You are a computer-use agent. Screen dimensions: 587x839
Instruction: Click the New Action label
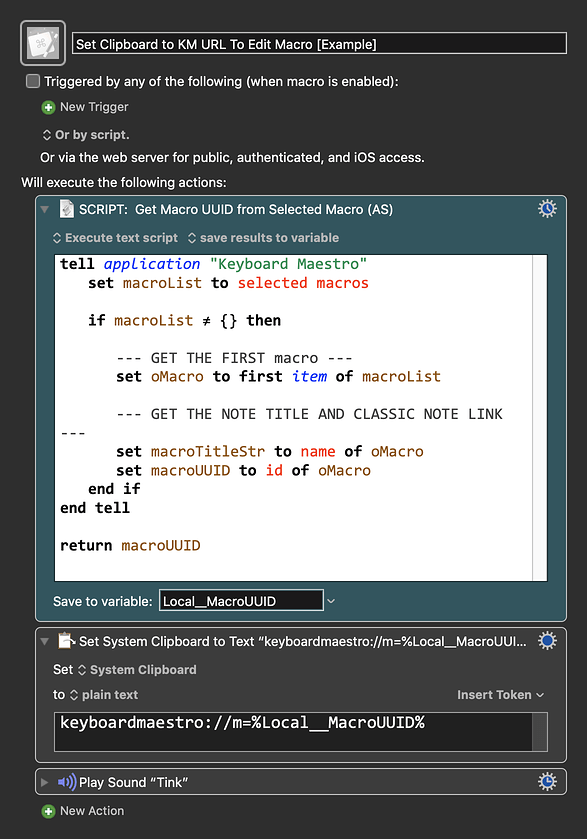pos(92,811)
